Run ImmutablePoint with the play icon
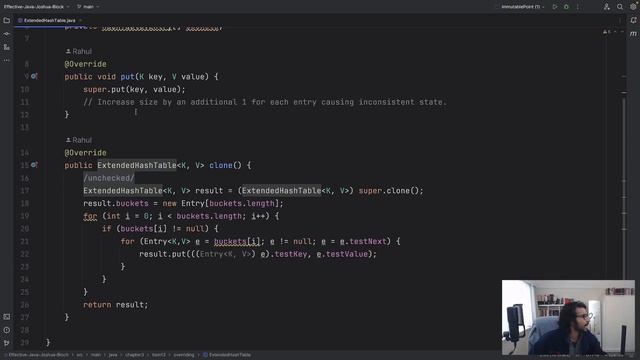 point(555,7)
